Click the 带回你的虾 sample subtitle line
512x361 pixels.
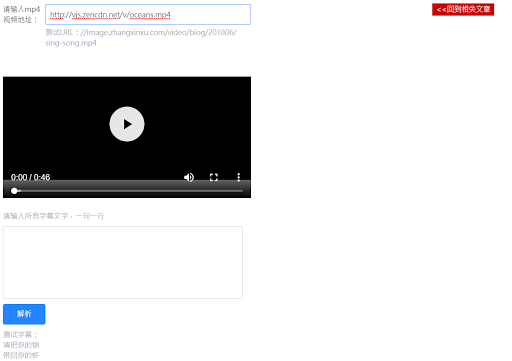pos(21,355)
